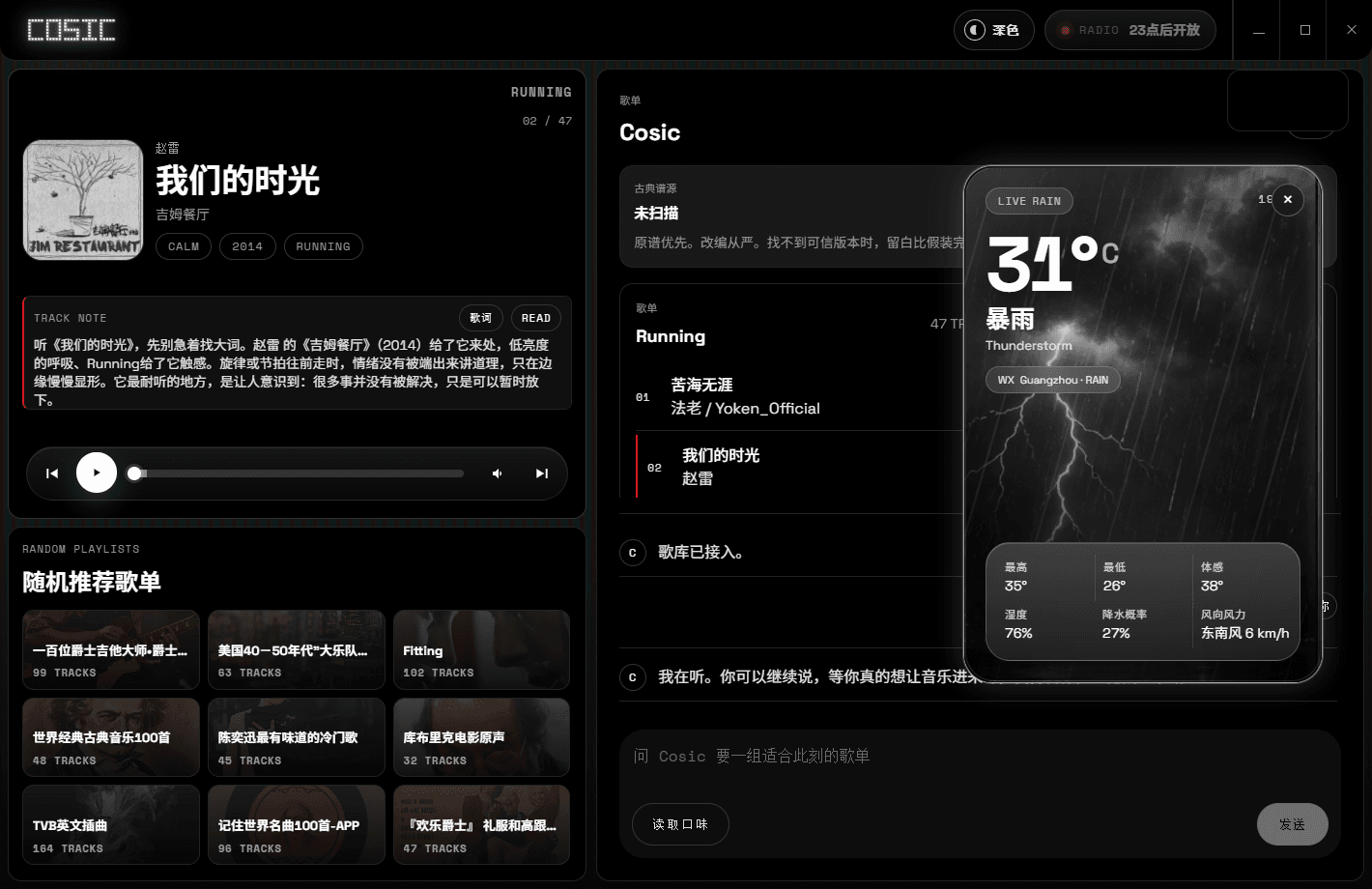Close the weather card
The height and width of the screenshot is (889, 1372).
tap(1287, 199)
